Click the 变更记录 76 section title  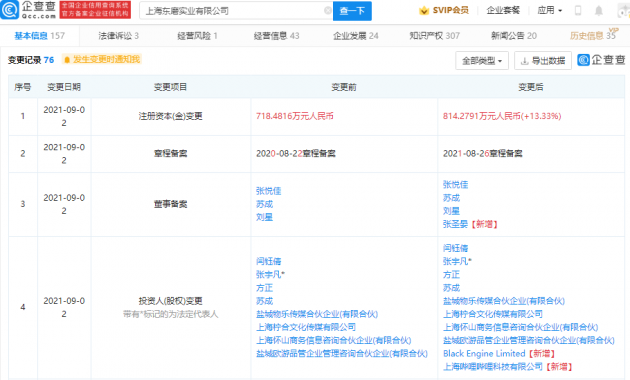31,60
